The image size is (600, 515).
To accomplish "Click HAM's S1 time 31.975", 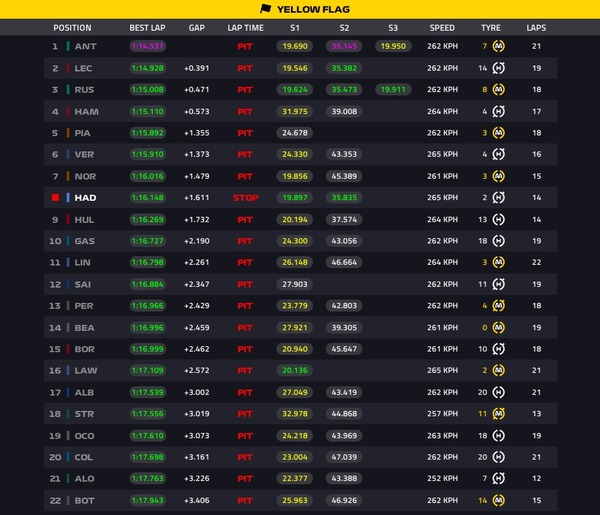I will pos(295,111).
